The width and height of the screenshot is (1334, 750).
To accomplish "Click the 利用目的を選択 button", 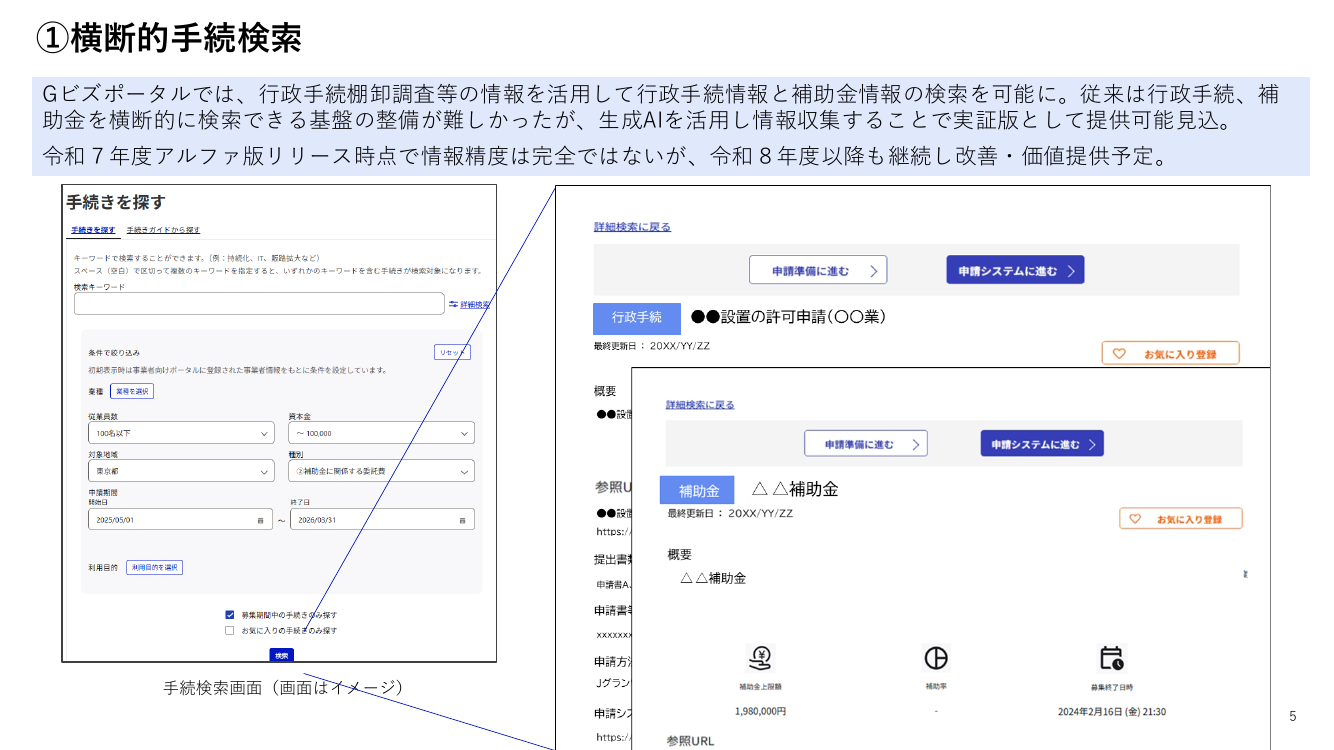I will point(155,567).
